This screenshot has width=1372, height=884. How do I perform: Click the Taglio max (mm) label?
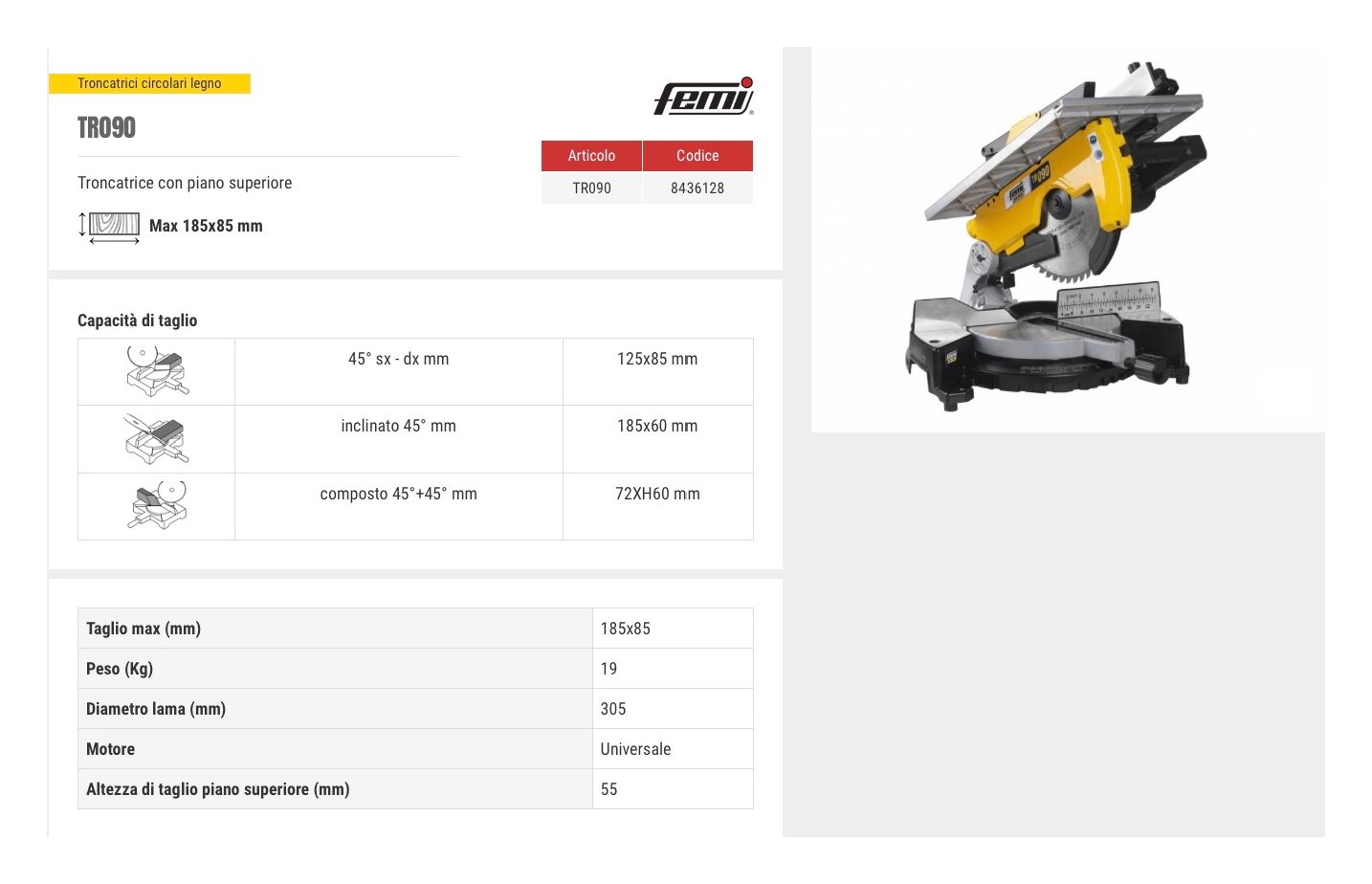(x=144, y=629)
